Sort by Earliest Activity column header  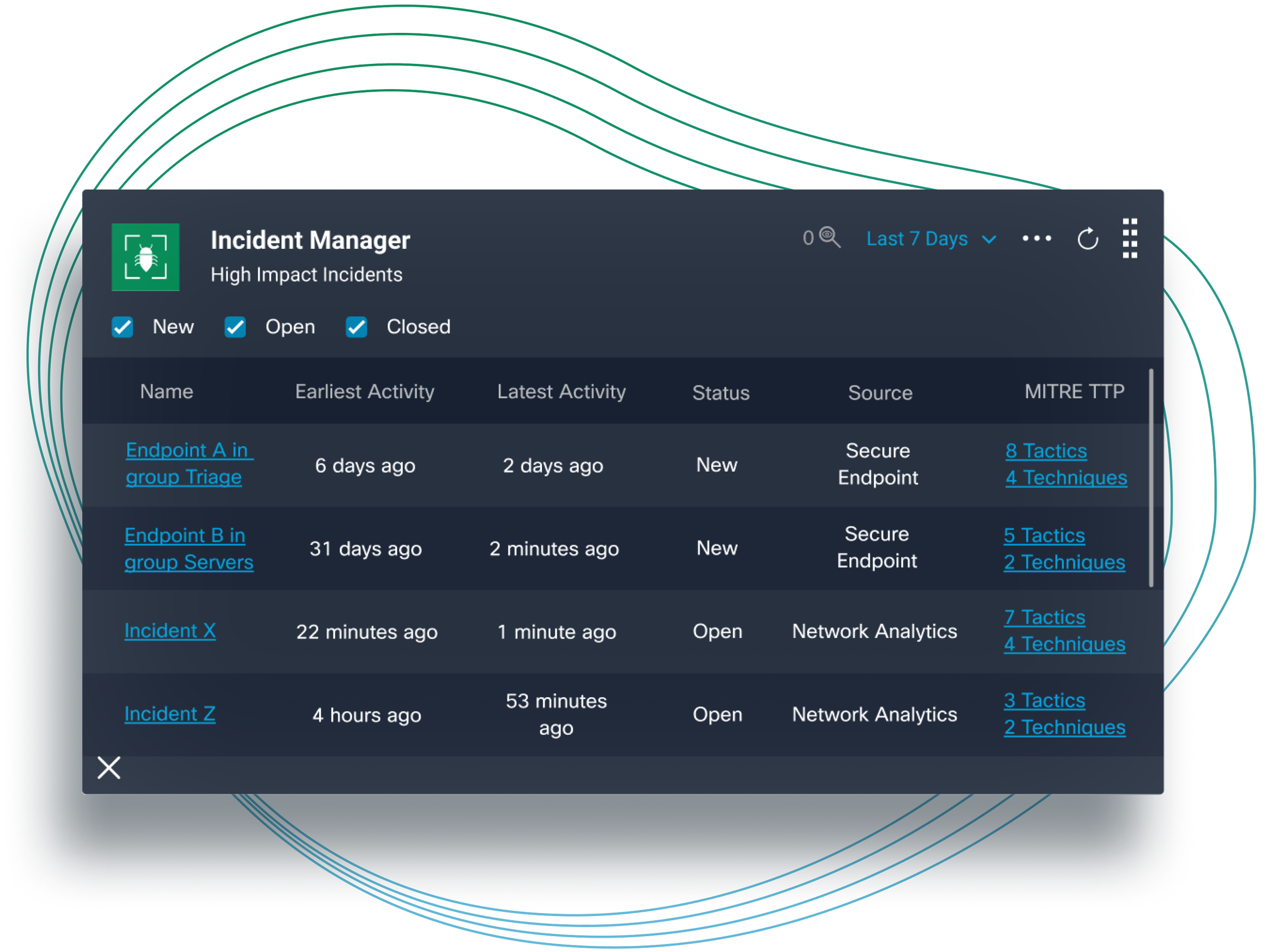pyautogui.click(x=364, y=392)
